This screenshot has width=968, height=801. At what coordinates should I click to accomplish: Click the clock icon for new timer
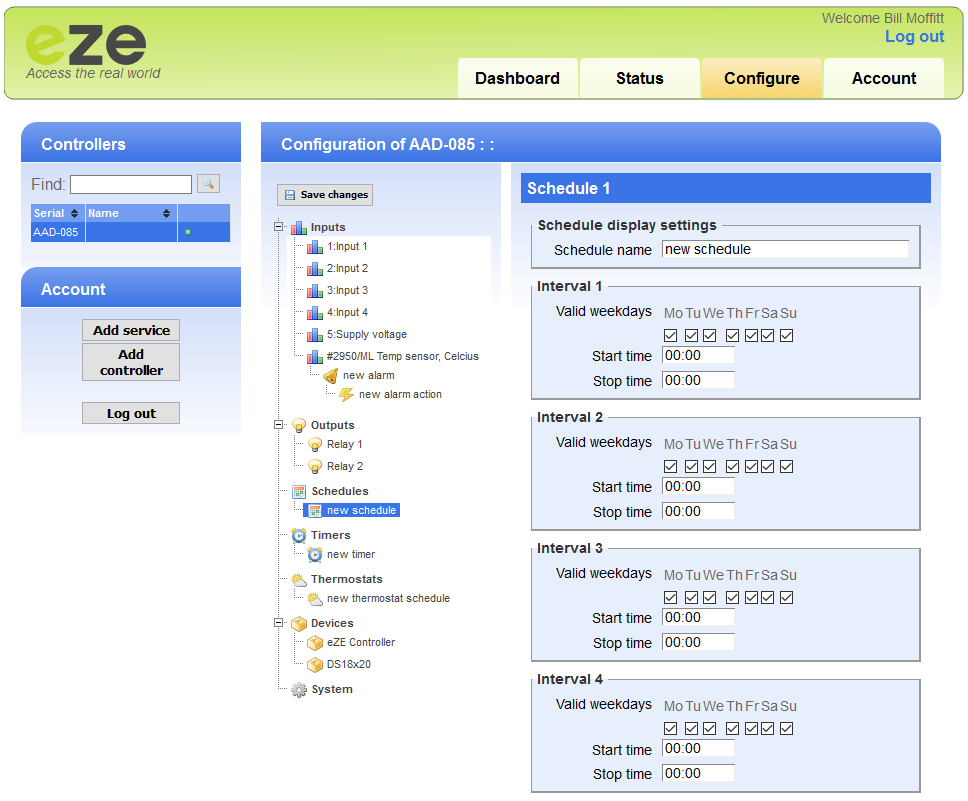point(315,555)
